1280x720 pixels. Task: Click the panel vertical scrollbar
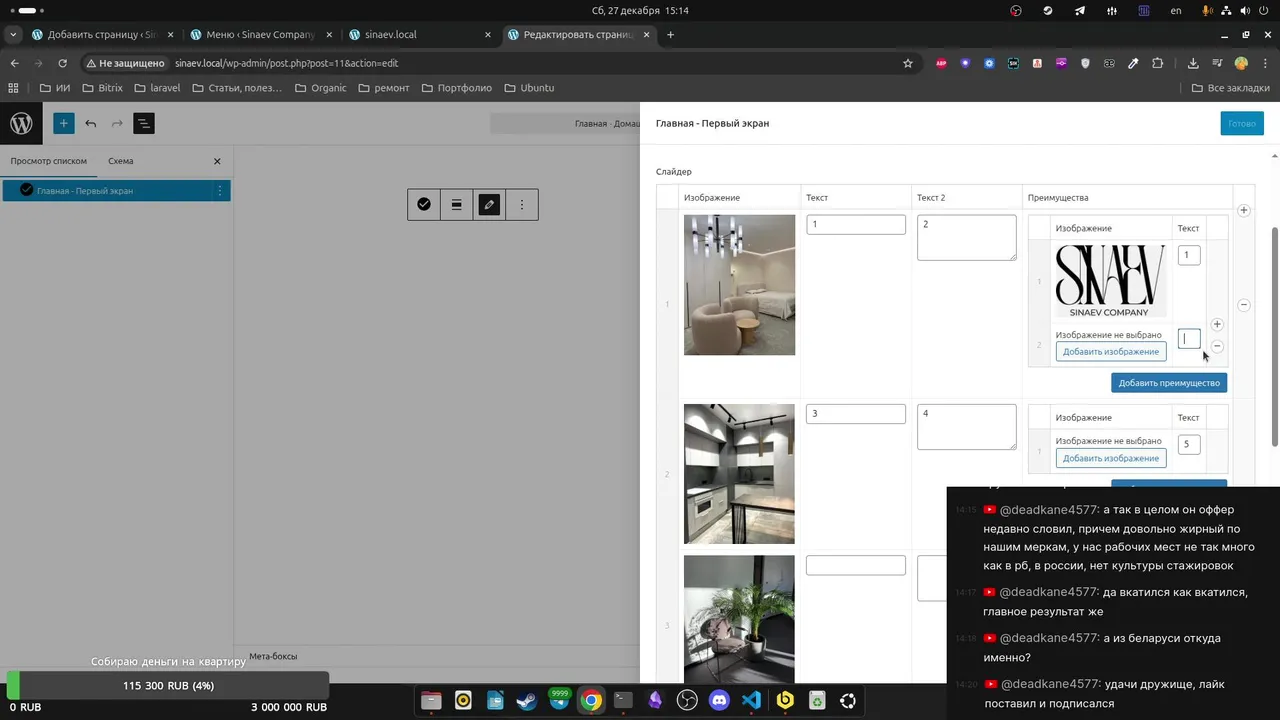[x=1274, y=337]
